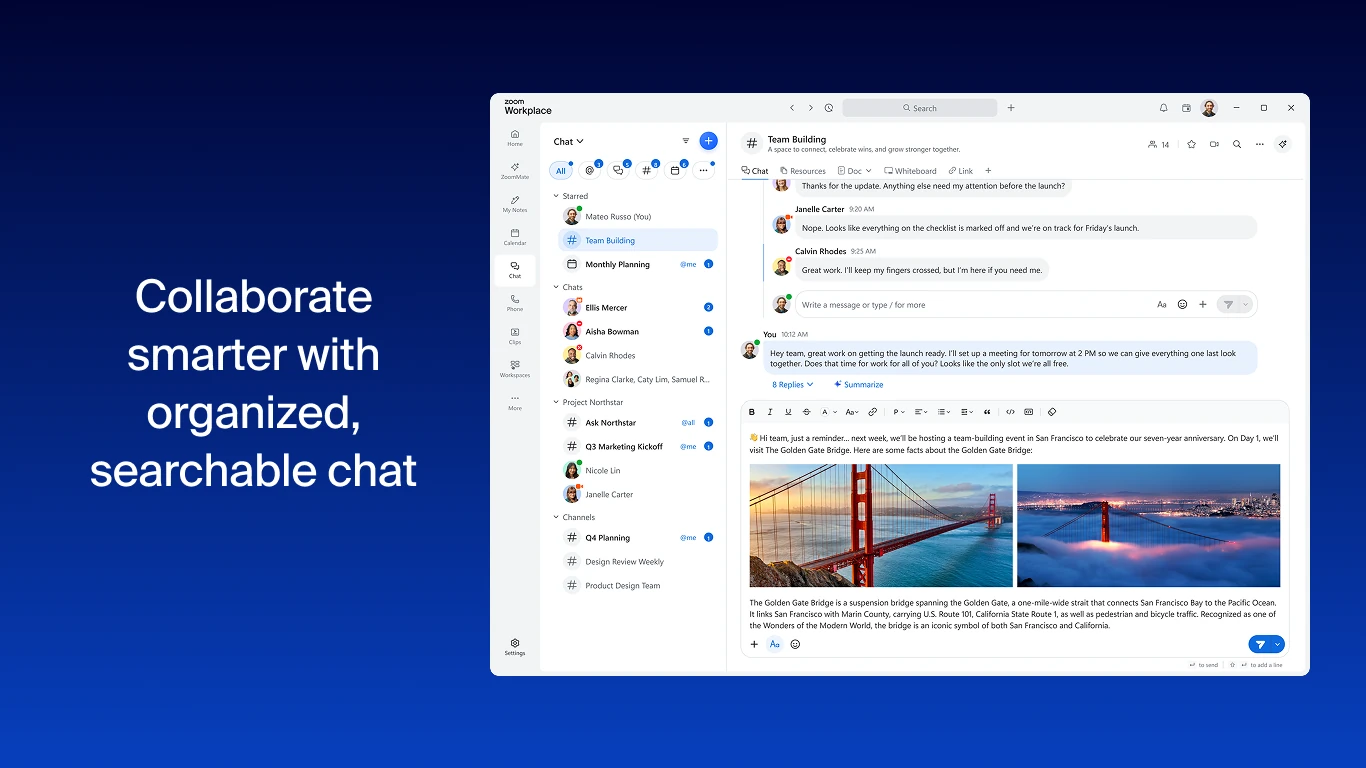
Task: Open the Chat header dropdown
Action: click(x=569, y=142)
